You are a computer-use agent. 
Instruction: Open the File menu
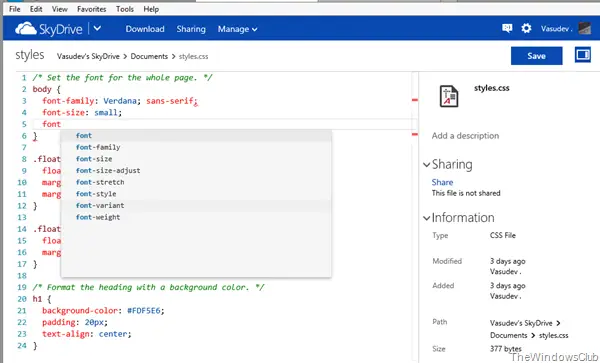tap(15, 9)
